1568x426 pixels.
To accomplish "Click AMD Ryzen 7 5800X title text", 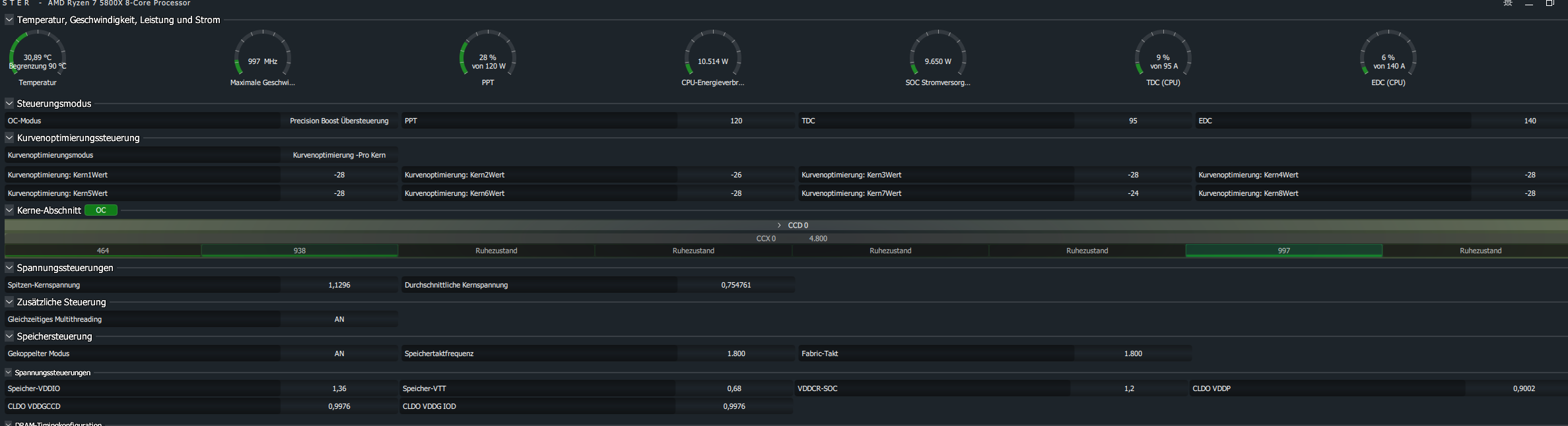I will pyautogui.click(x=119, y=3).
